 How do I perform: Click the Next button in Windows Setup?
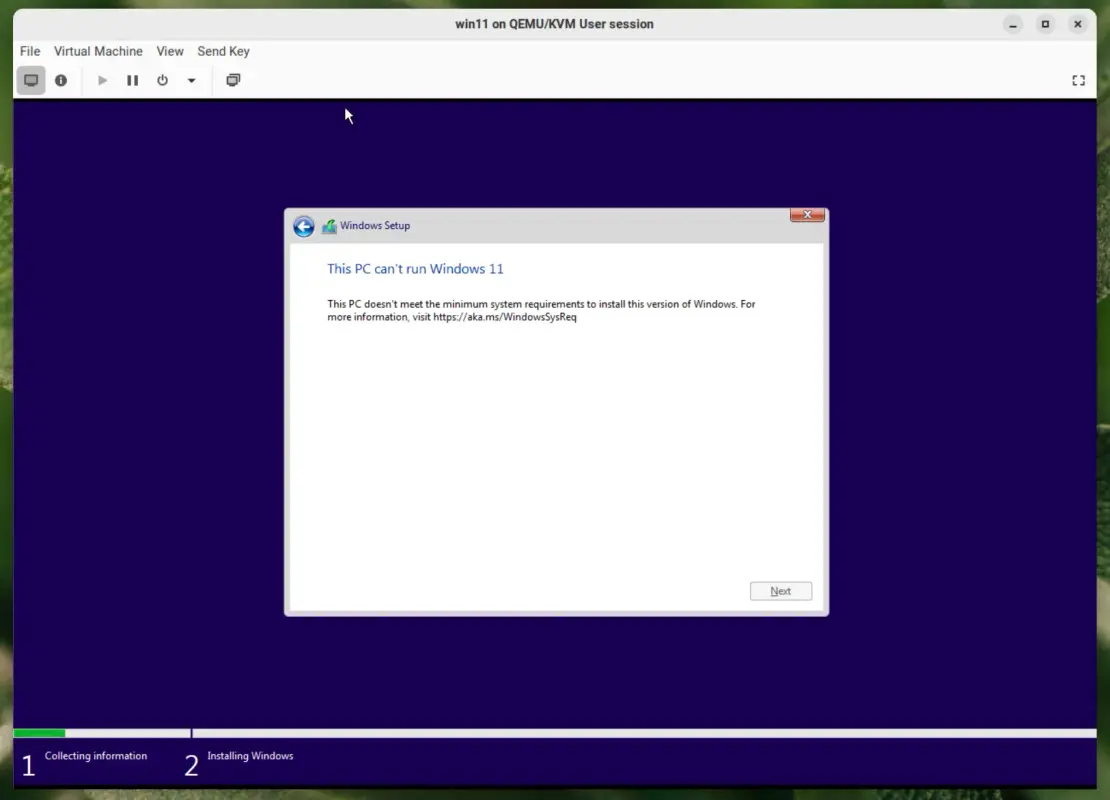tap(781, 591)
